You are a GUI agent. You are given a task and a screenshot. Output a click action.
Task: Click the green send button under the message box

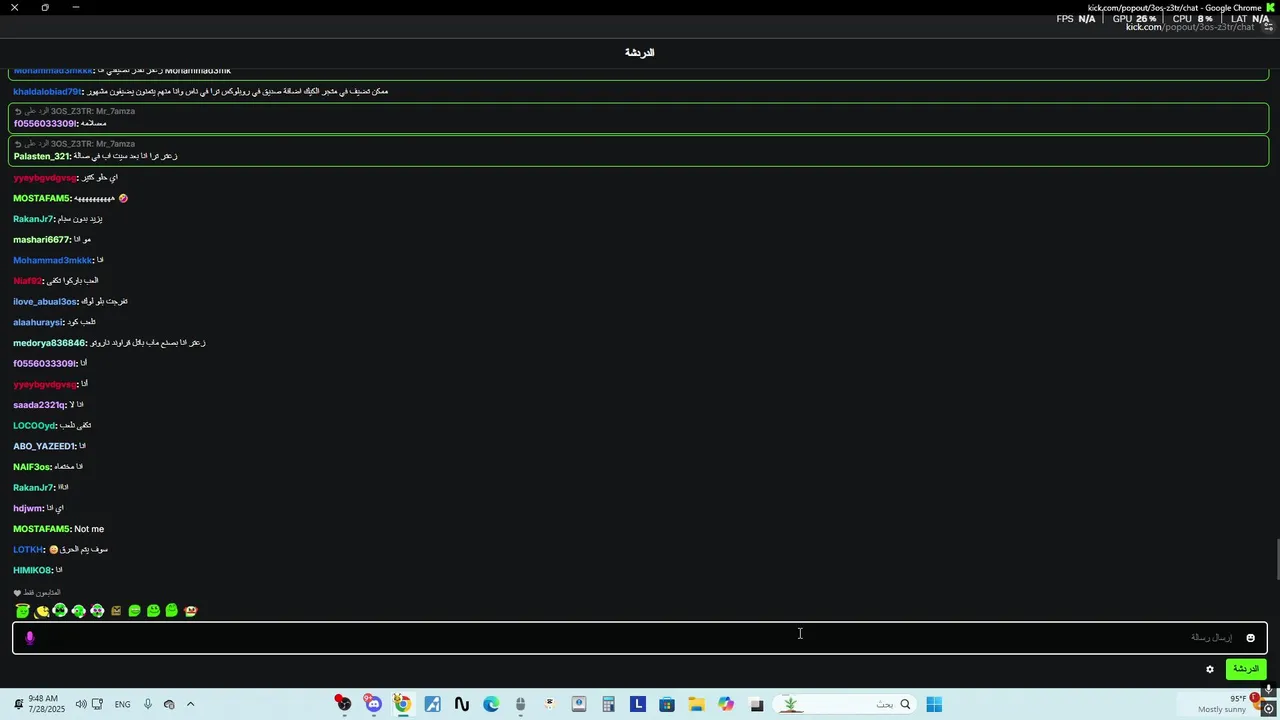pos(1246,669)
